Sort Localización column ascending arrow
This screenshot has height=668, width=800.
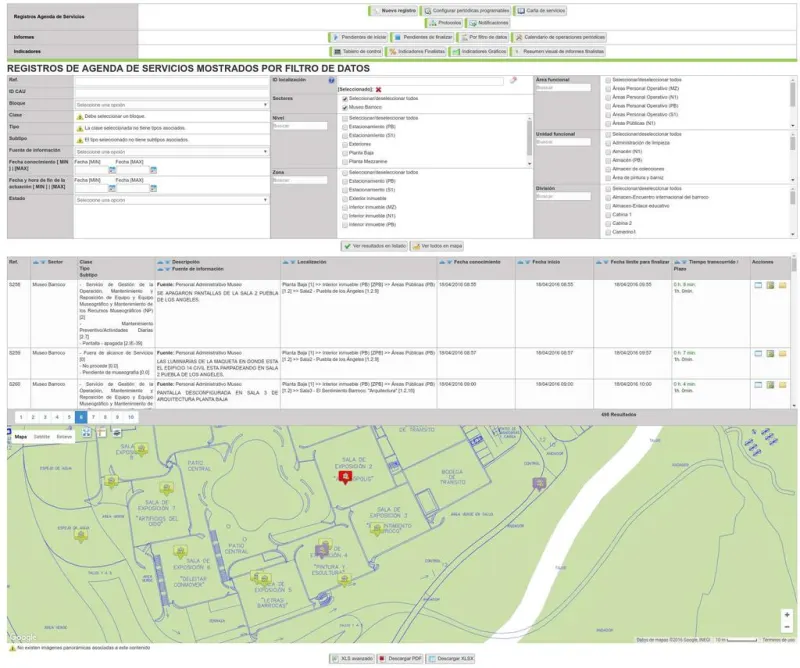(286, 262)
